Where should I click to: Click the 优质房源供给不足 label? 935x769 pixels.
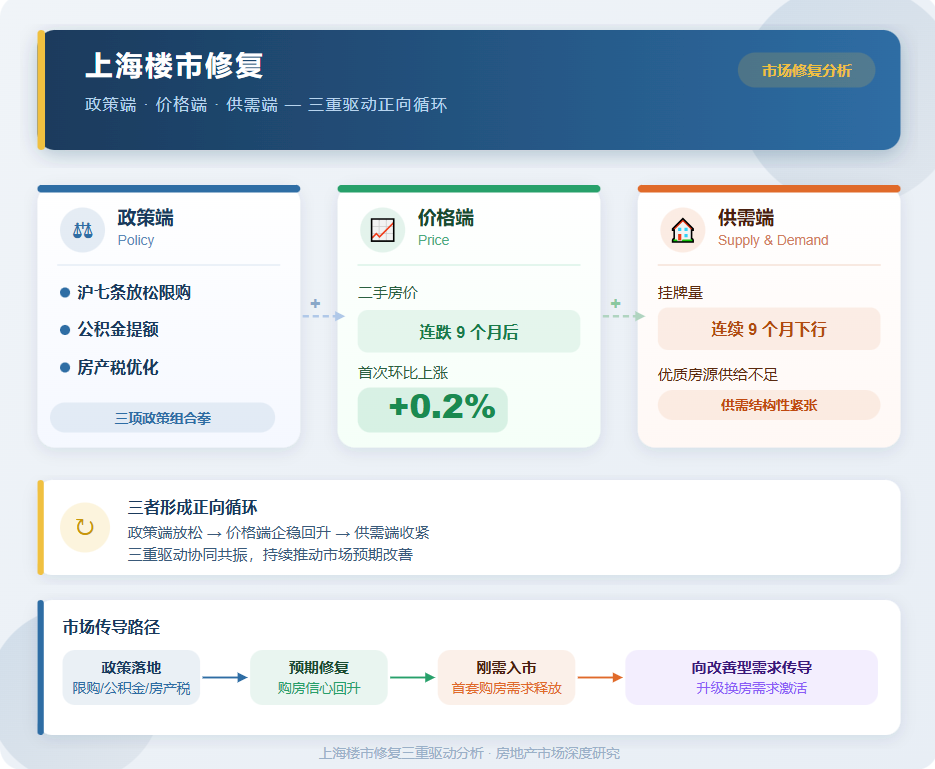coord(718,374)
